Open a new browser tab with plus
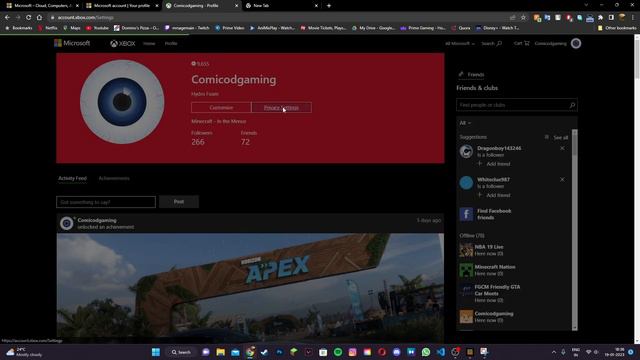This screenshot has width=640, height=360. (x=329, y=6)
